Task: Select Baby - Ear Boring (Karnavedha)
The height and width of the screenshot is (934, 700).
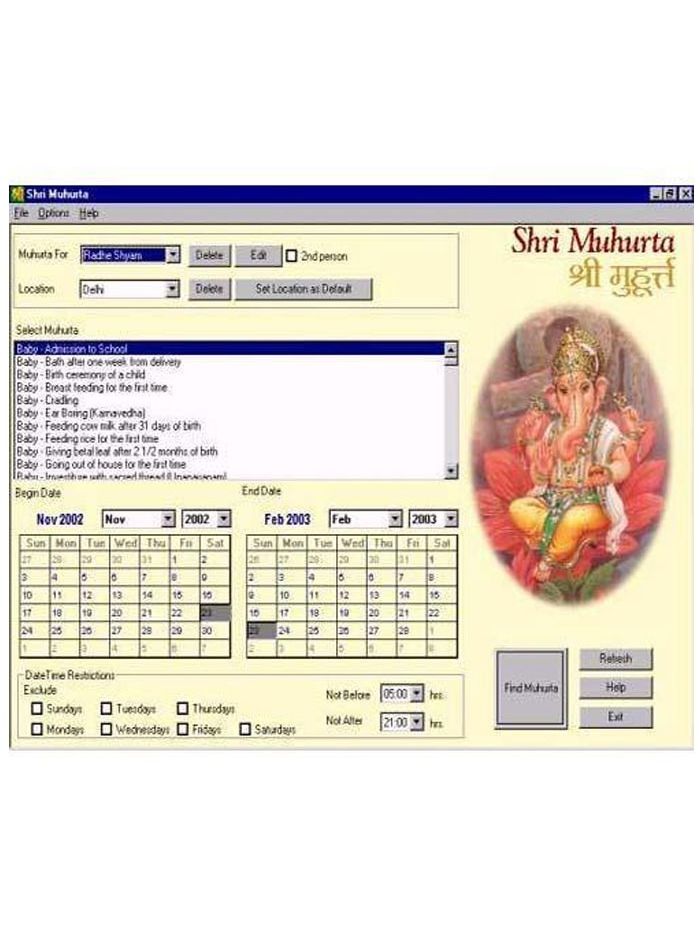Action: [229, 413]
